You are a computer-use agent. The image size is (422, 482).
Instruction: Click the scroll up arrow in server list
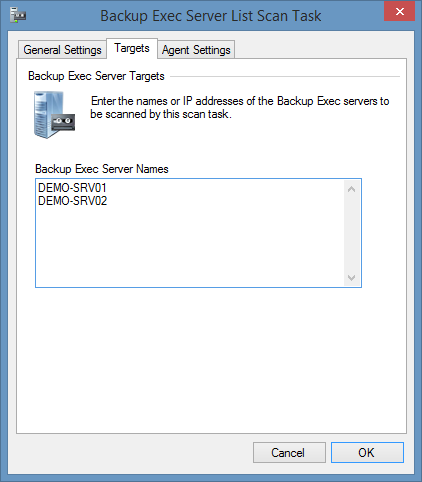351,189
